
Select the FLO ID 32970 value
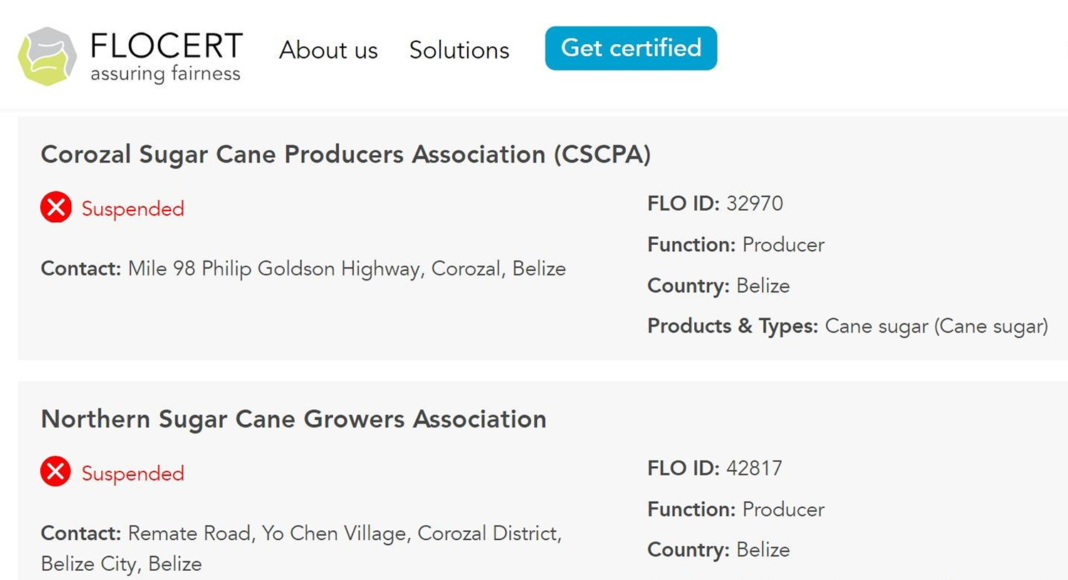click(754, 204)
